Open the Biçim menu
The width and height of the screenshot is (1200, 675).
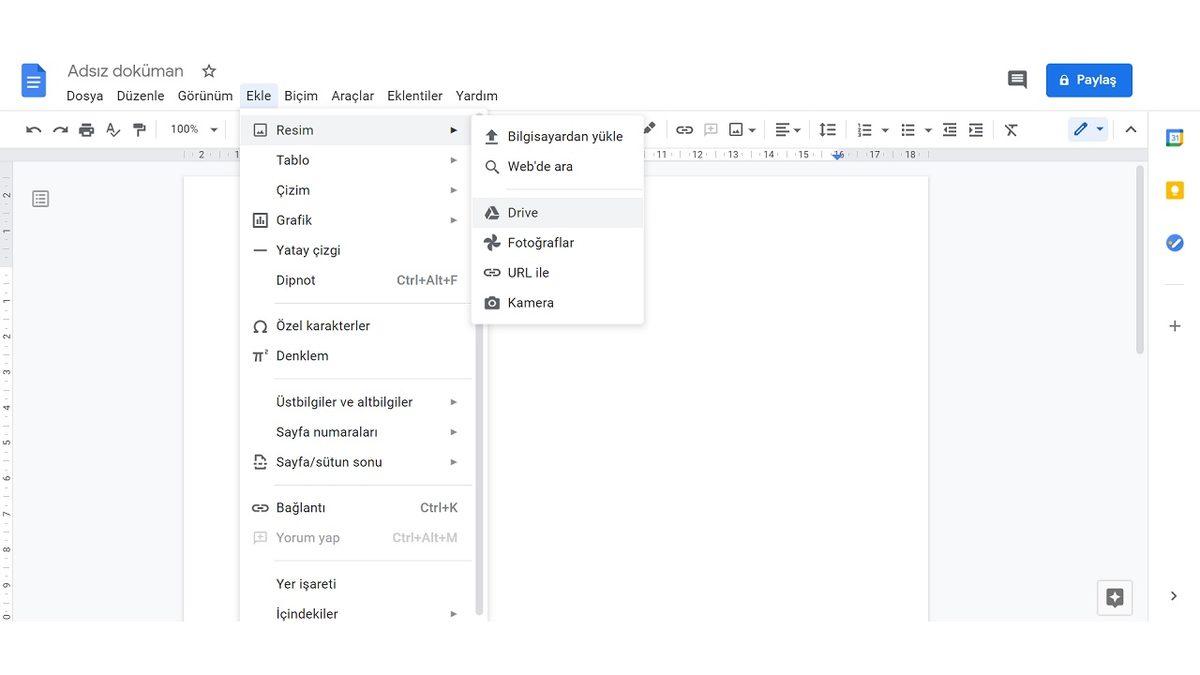(301, 96)
